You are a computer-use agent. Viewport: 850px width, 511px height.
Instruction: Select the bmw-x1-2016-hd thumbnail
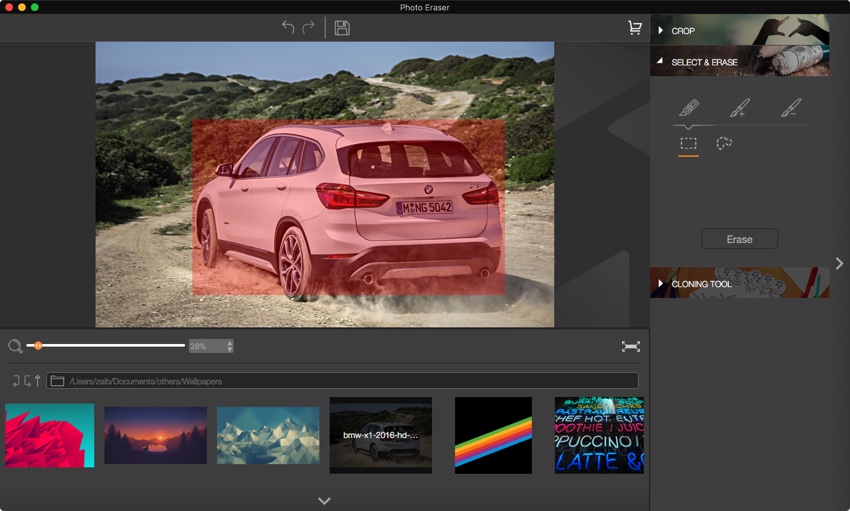tap(381, 435)
